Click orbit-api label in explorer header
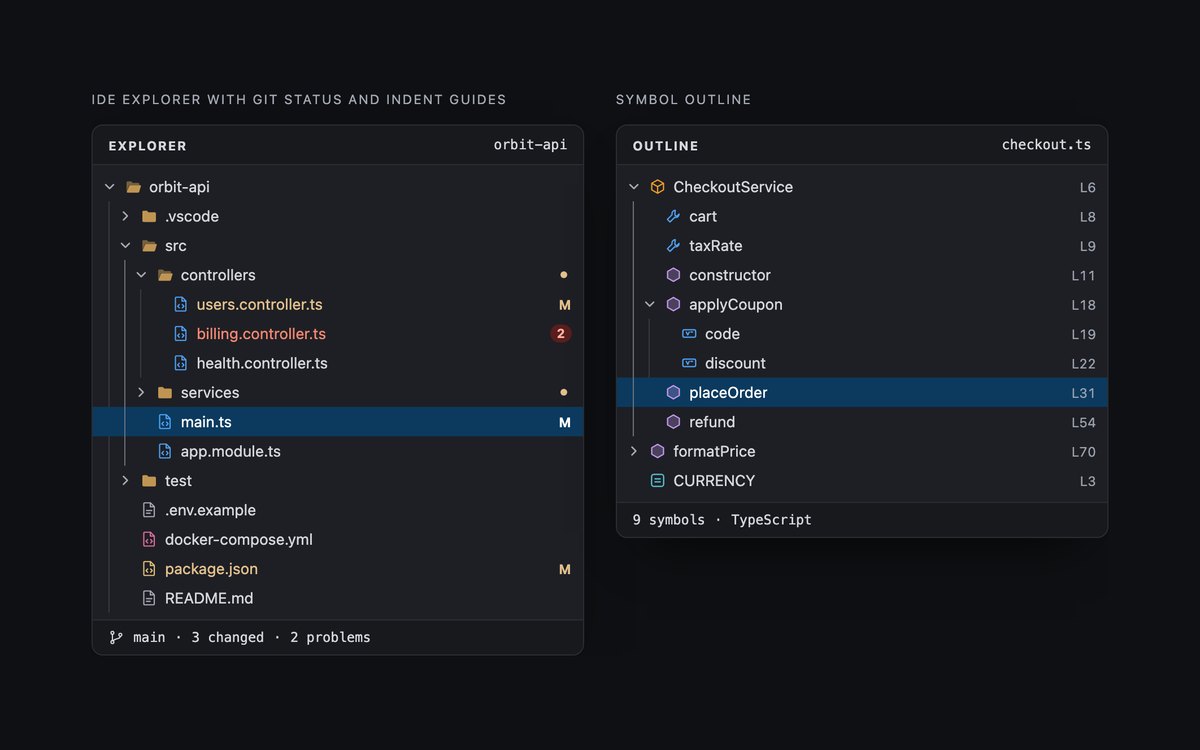The image size is (1200, 750). (x=531, y=145)
